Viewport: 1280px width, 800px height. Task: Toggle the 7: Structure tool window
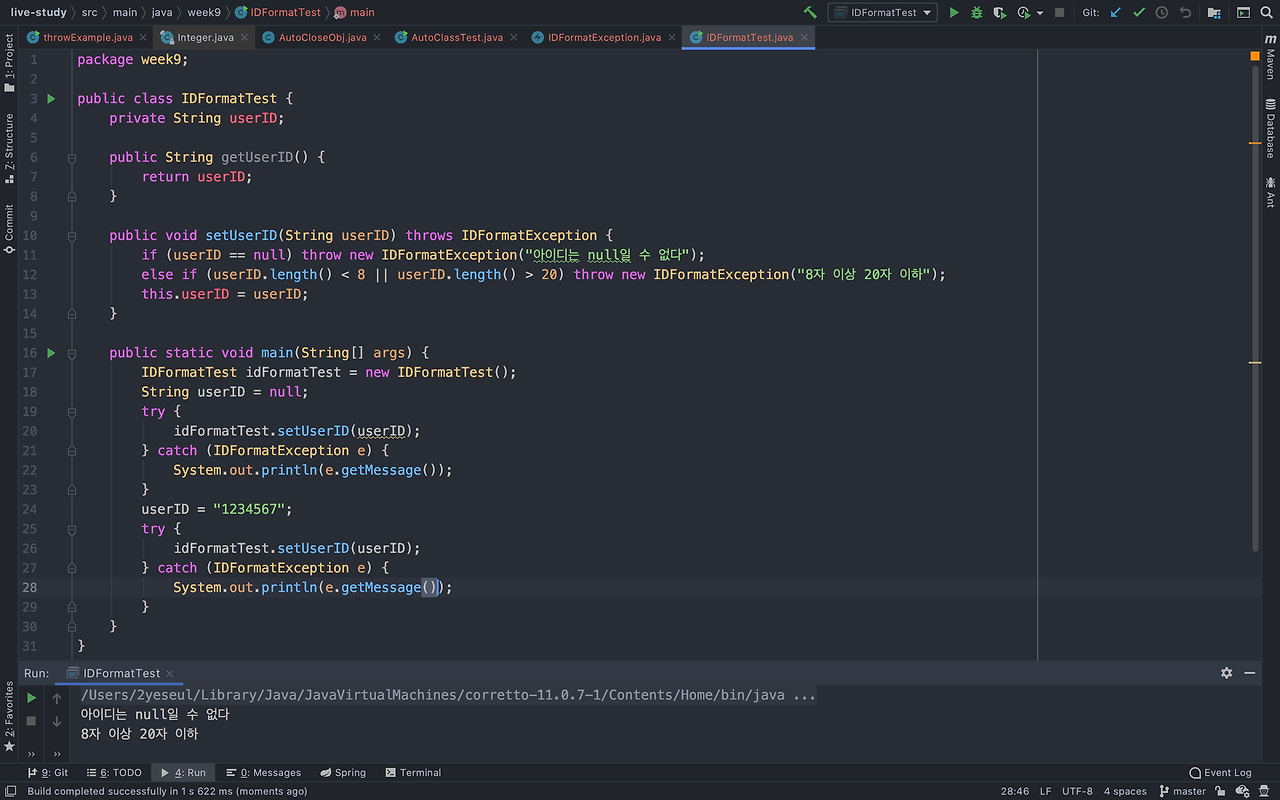(x=9, y=148)
